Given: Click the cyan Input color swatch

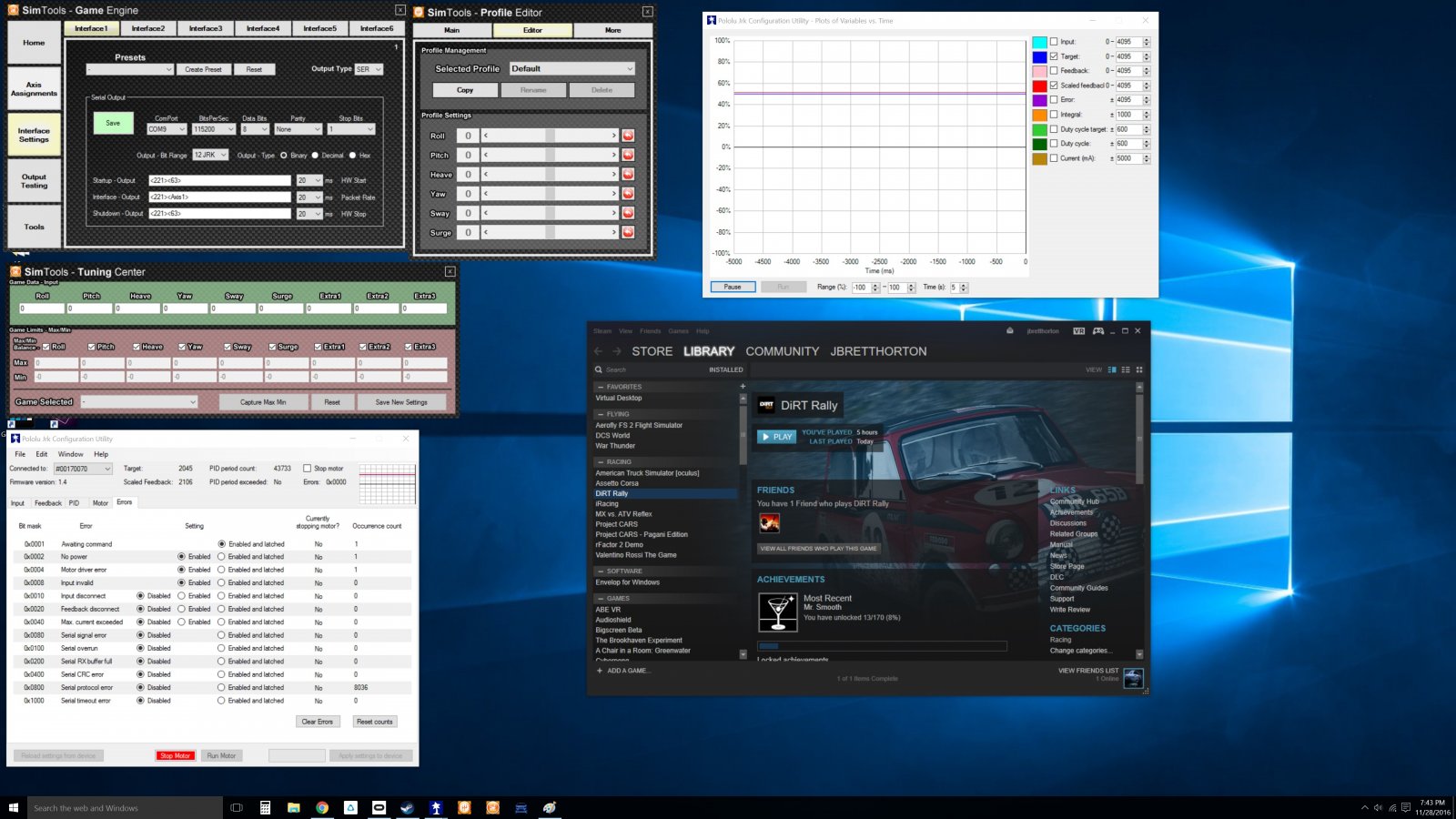Looking at the screenshot, I should [1039, 42].
